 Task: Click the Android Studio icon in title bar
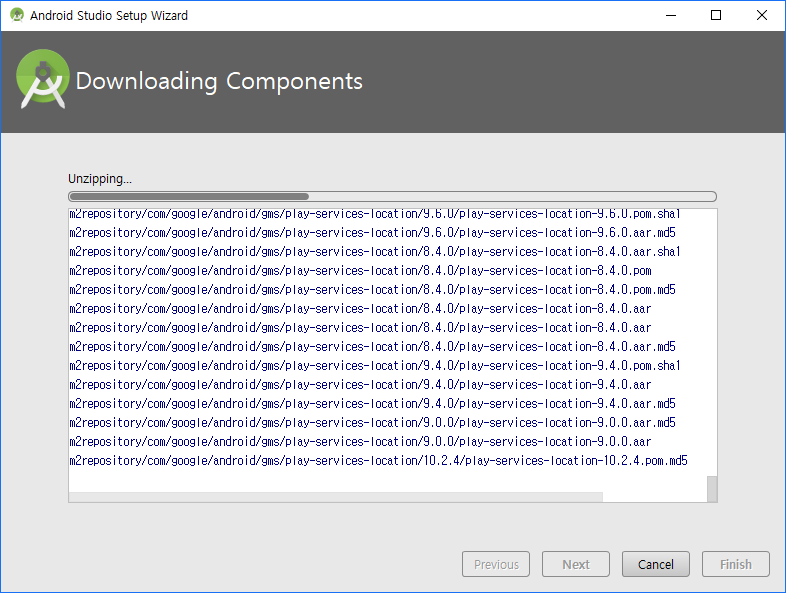coord(17,15)
